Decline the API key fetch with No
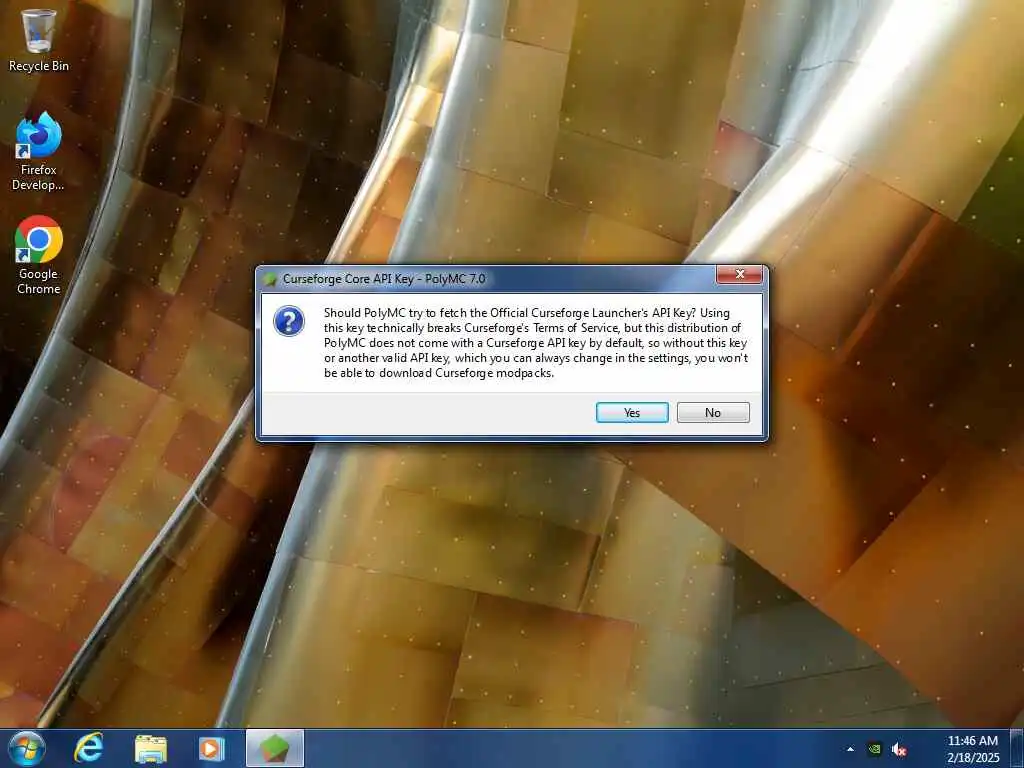 (712, 413)
